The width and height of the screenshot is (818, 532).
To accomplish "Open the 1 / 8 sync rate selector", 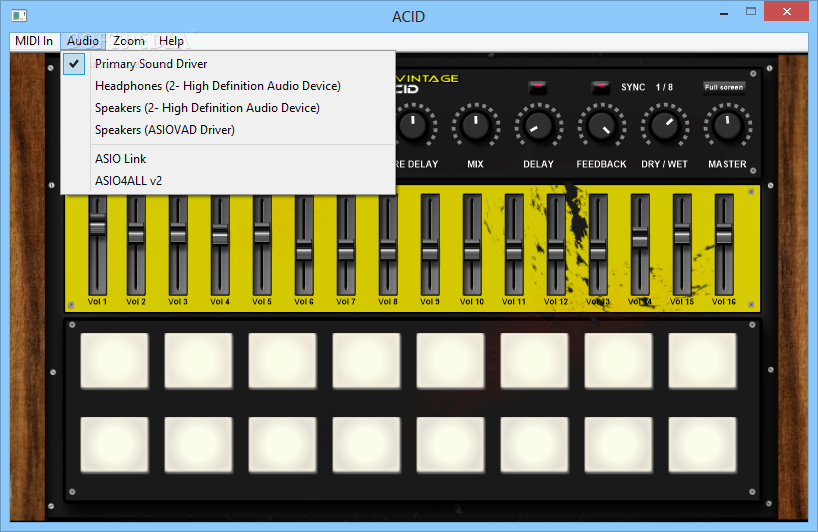I will [x=664, y=87].
